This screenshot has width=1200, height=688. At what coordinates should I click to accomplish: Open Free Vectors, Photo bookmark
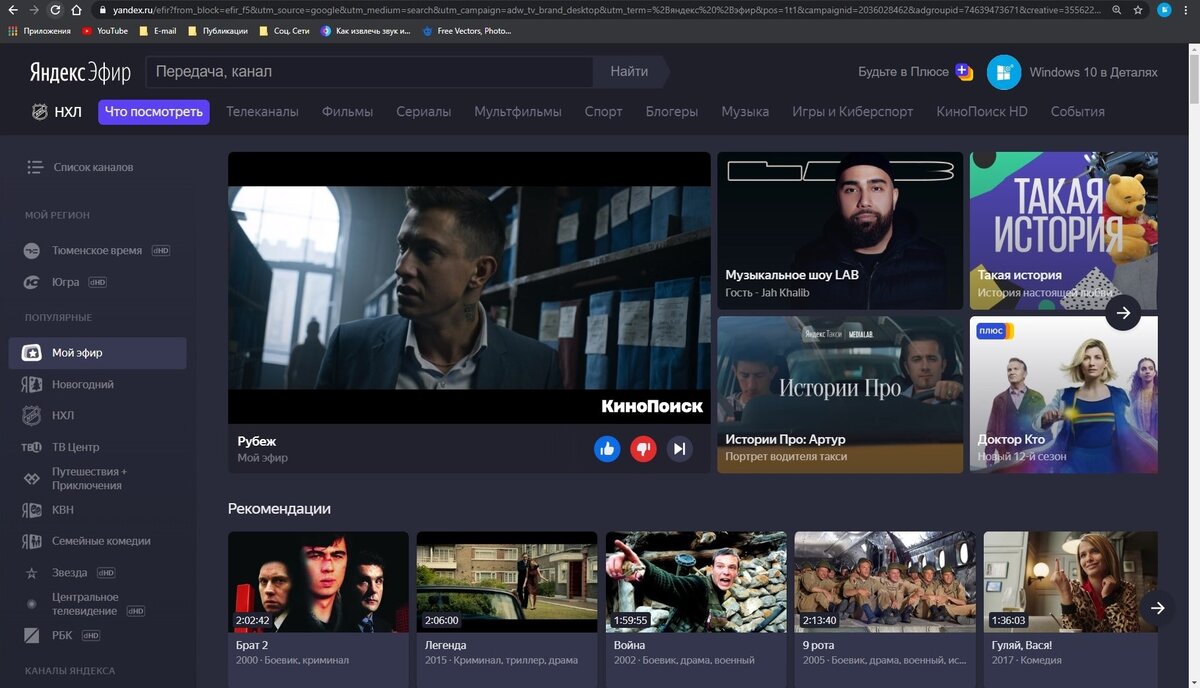point(466,31)
